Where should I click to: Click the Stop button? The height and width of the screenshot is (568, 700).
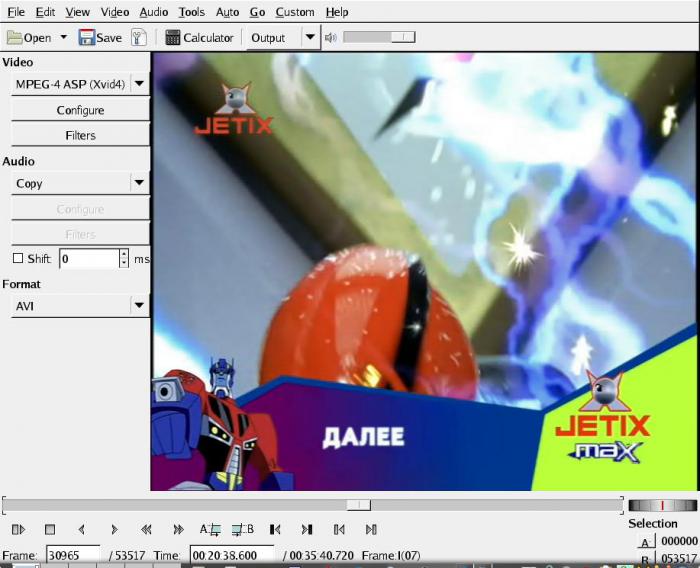coord(50,530)
